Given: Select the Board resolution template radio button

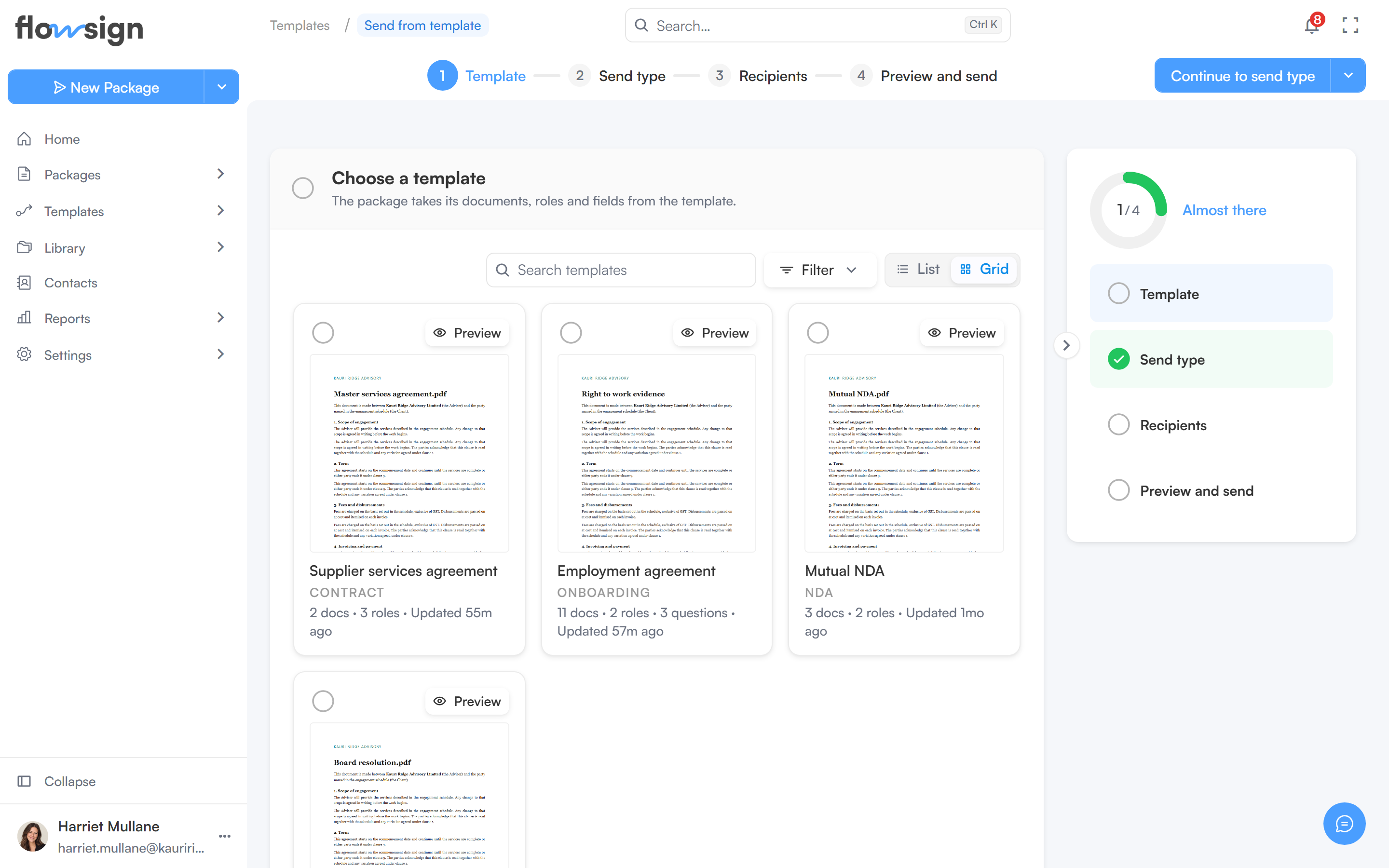Looking at the screenshot, I should 323,701.
